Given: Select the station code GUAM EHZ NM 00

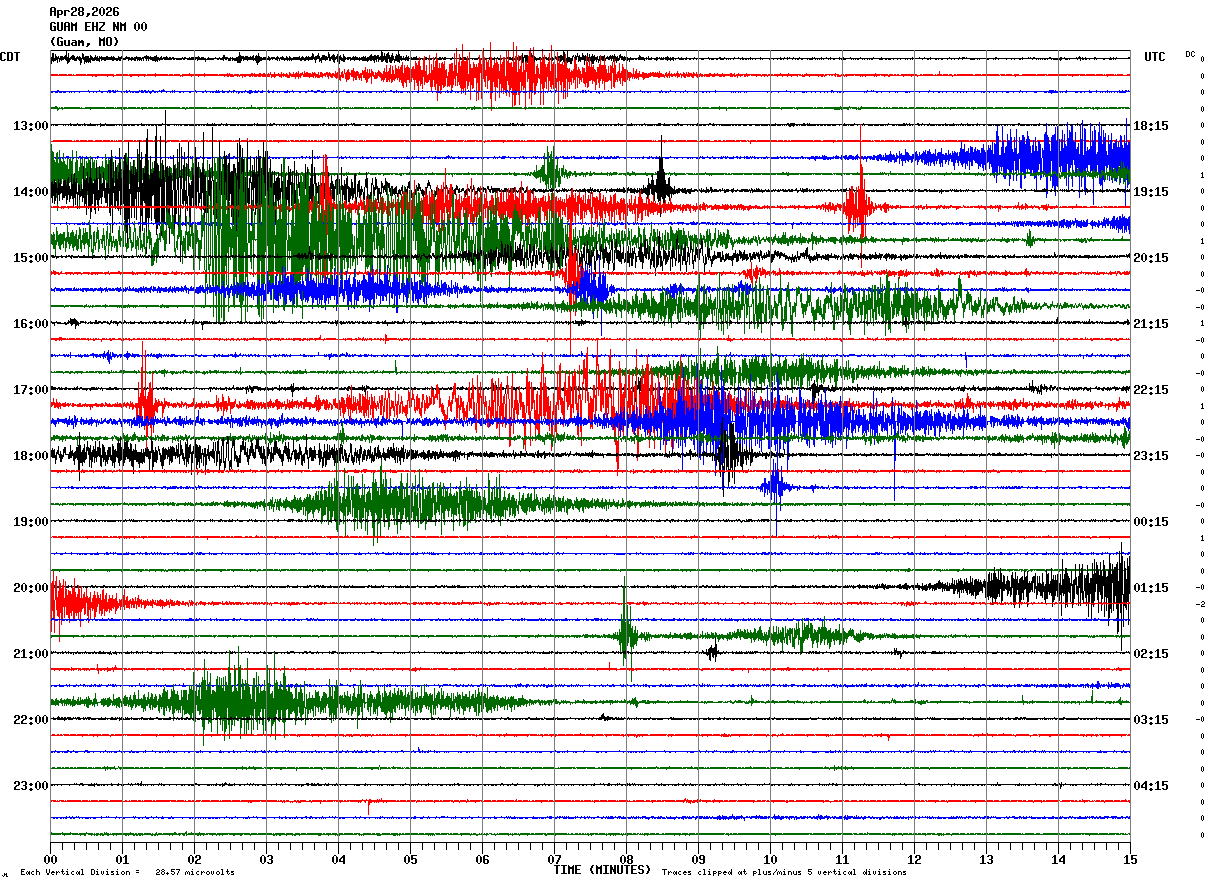Looking at the screenshot, I should (98, 27).
